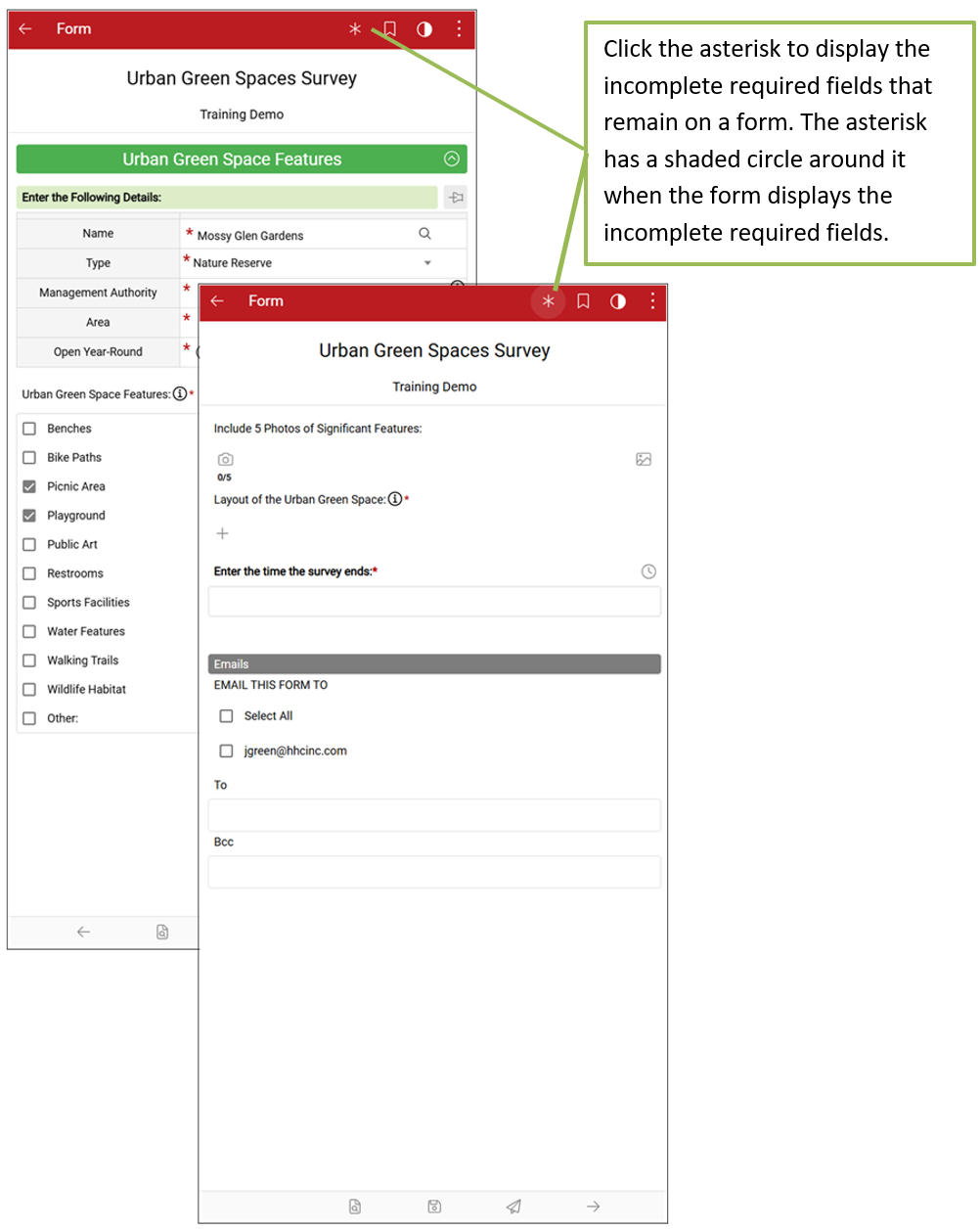Click the 0/5 photo count text
Viewport: 980px width, 1230px height.
(x=225, y=478)
